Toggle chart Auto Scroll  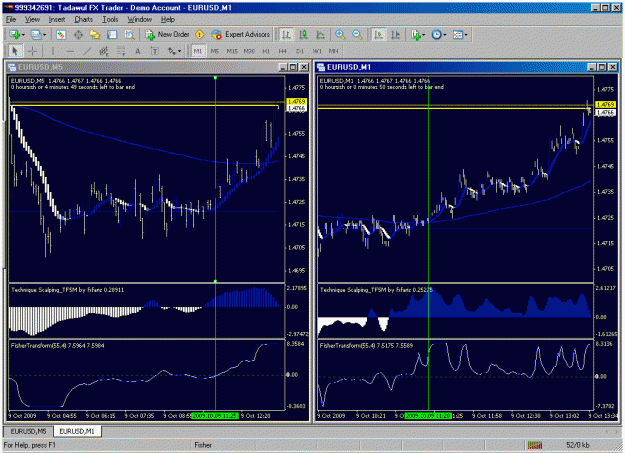(379, 35)
